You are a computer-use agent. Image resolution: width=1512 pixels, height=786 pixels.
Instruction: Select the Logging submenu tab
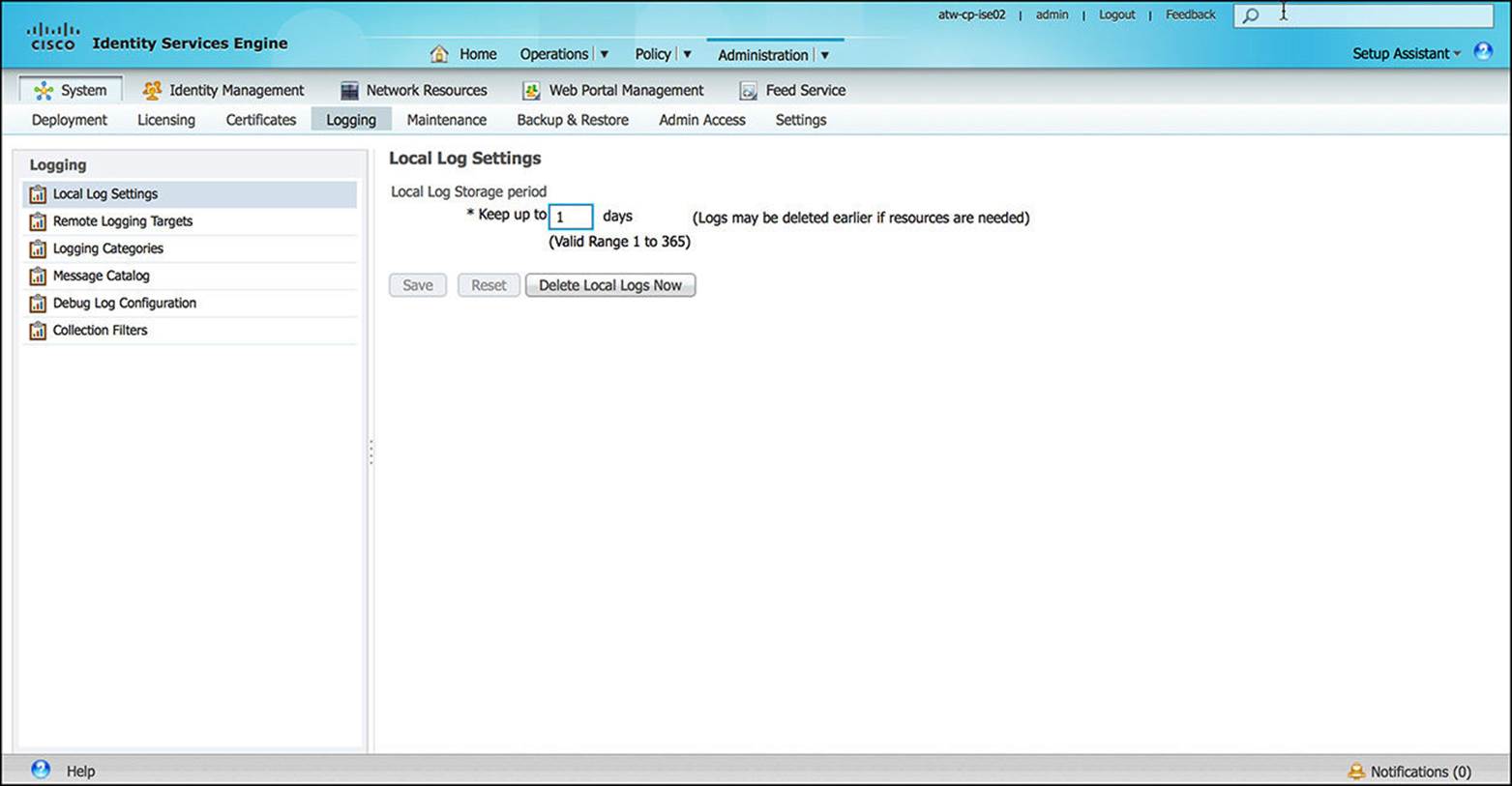351,120
